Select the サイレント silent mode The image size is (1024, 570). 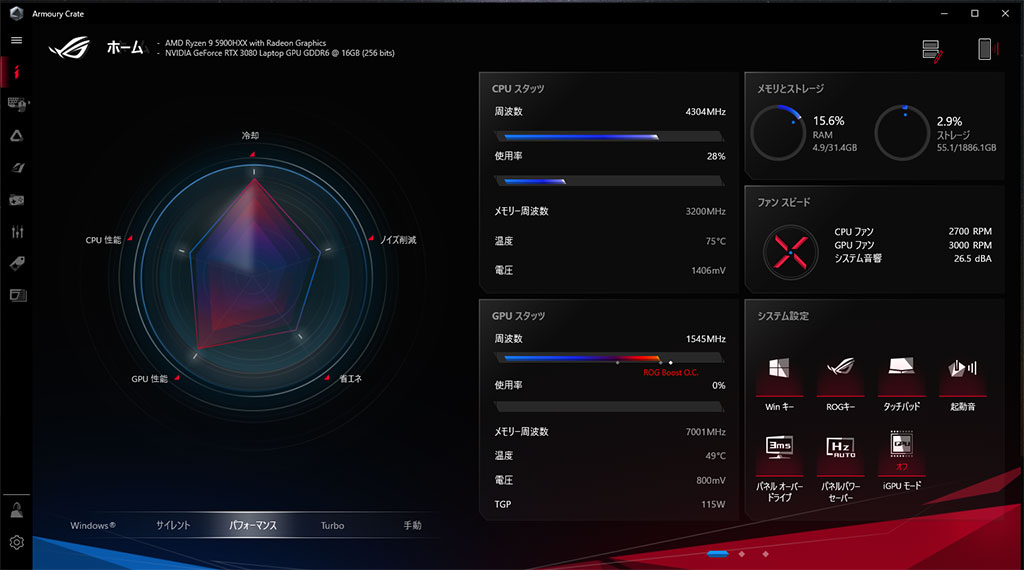point(173,526)
